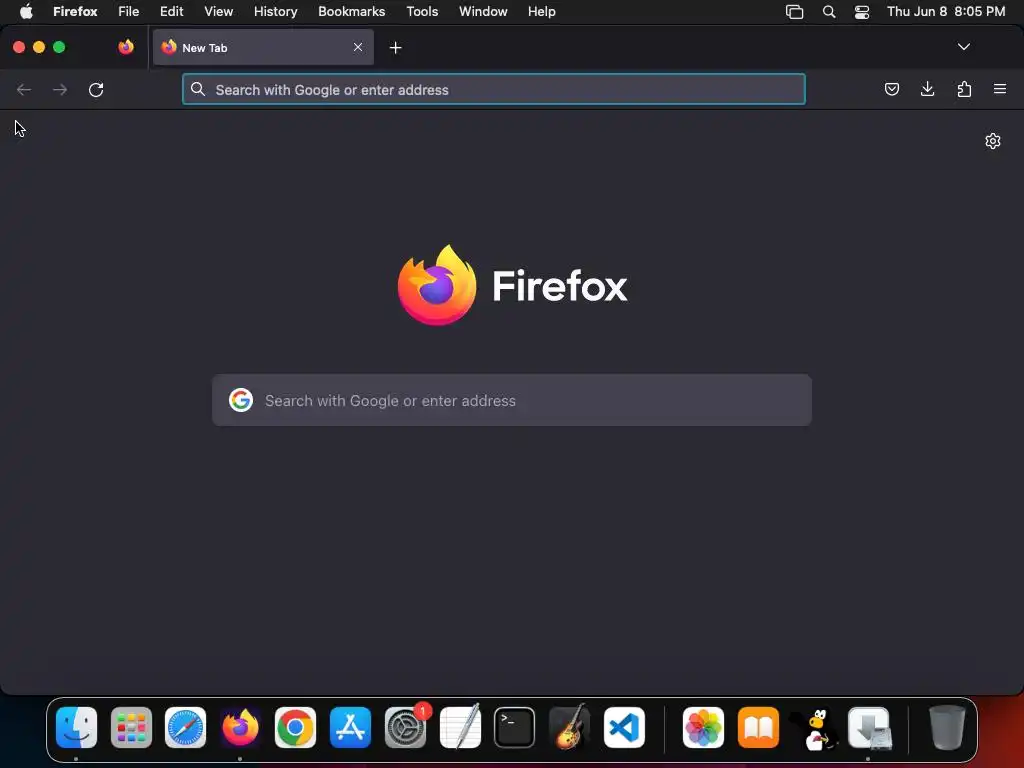
Task: Click the Google logo in search box
Action: click(241, 400)
